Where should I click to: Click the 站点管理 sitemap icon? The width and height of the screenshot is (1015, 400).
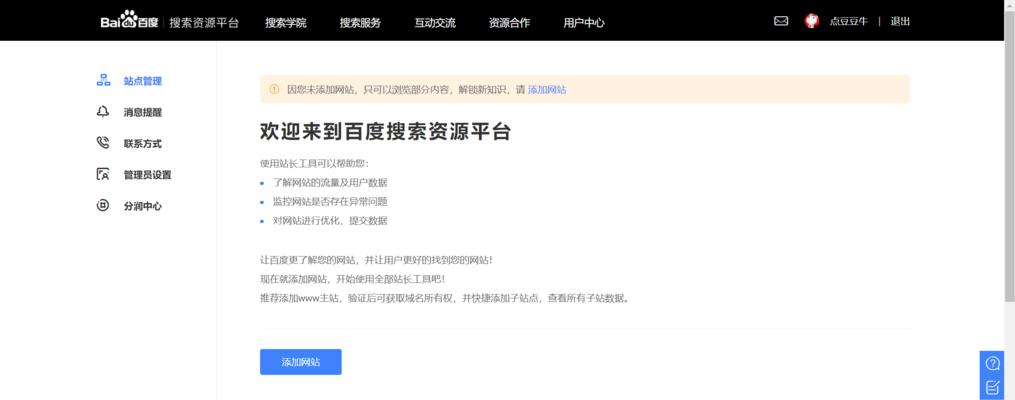[104, 80]
